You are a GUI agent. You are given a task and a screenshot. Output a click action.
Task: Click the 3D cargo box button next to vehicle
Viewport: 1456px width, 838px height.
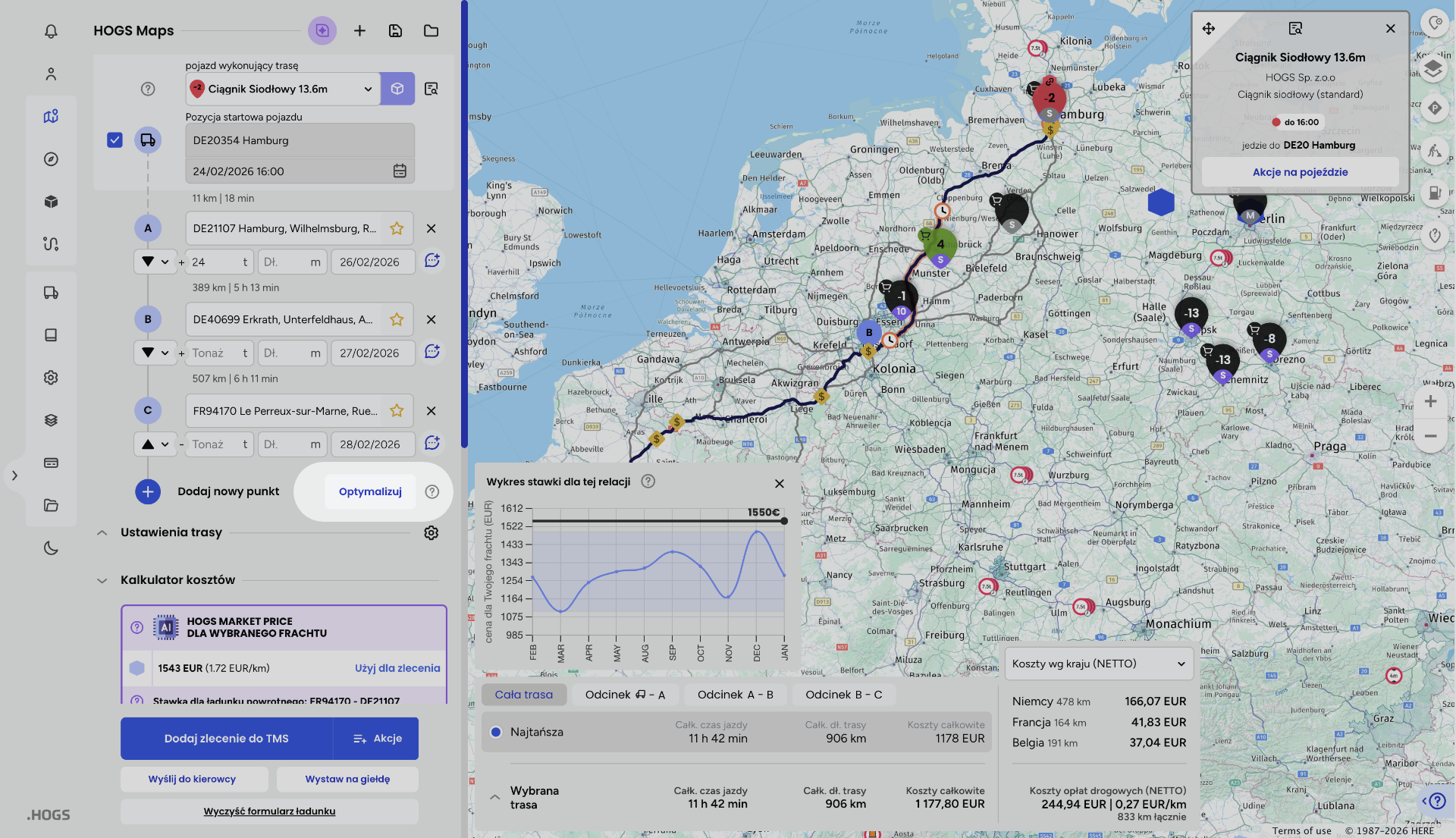click(x=397, y=89)
